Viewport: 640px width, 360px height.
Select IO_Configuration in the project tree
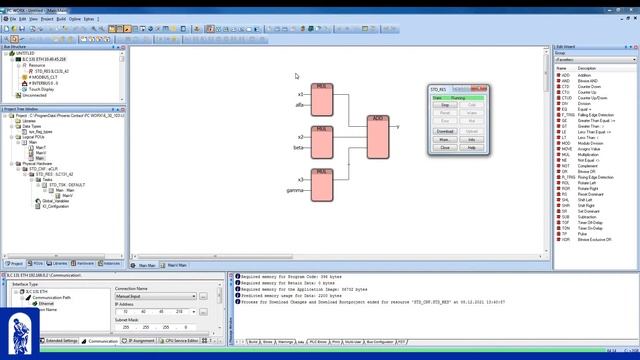coord(56,207)
